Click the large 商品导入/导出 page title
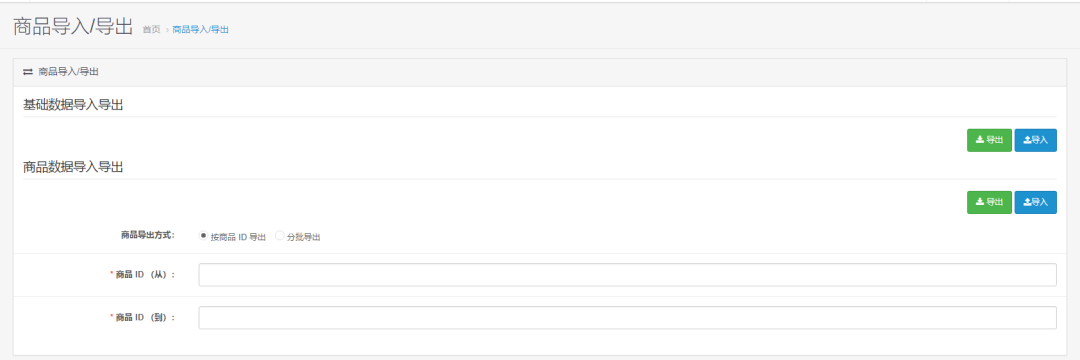The height and width of the screenshot is (360, 1080). [72, 27]
